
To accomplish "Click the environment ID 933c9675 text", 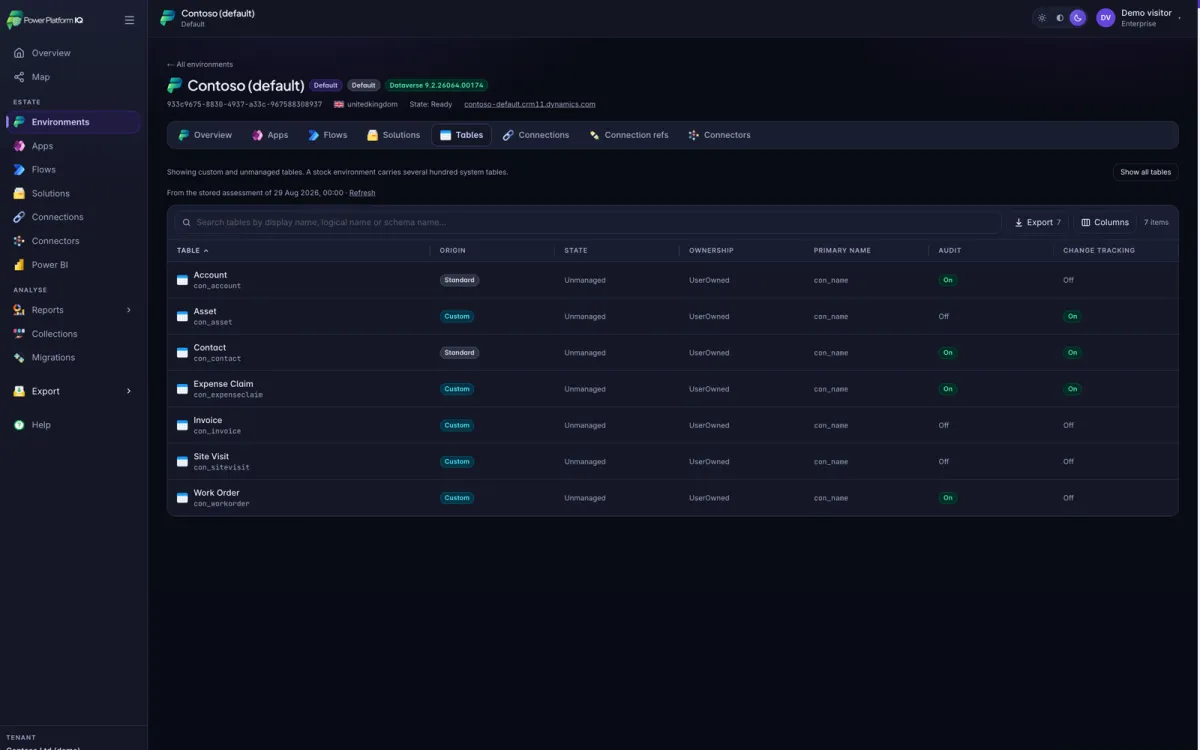I will tap(245, 104).
